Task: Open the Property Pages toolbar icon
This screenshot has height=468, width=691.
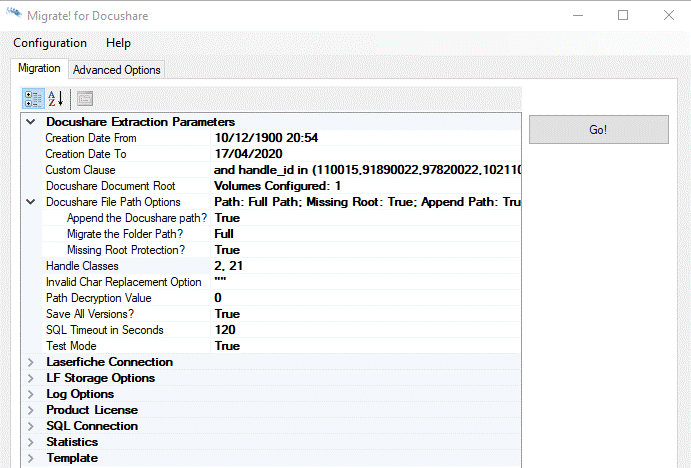Action: (x=85, y=99)
